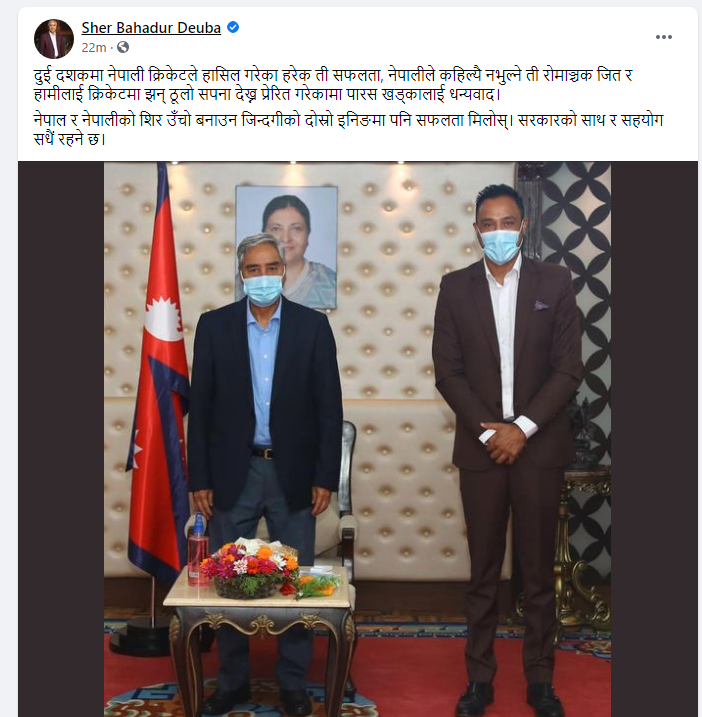
Task: Click the dark left margin beside the photo
Action: (61, 439)
